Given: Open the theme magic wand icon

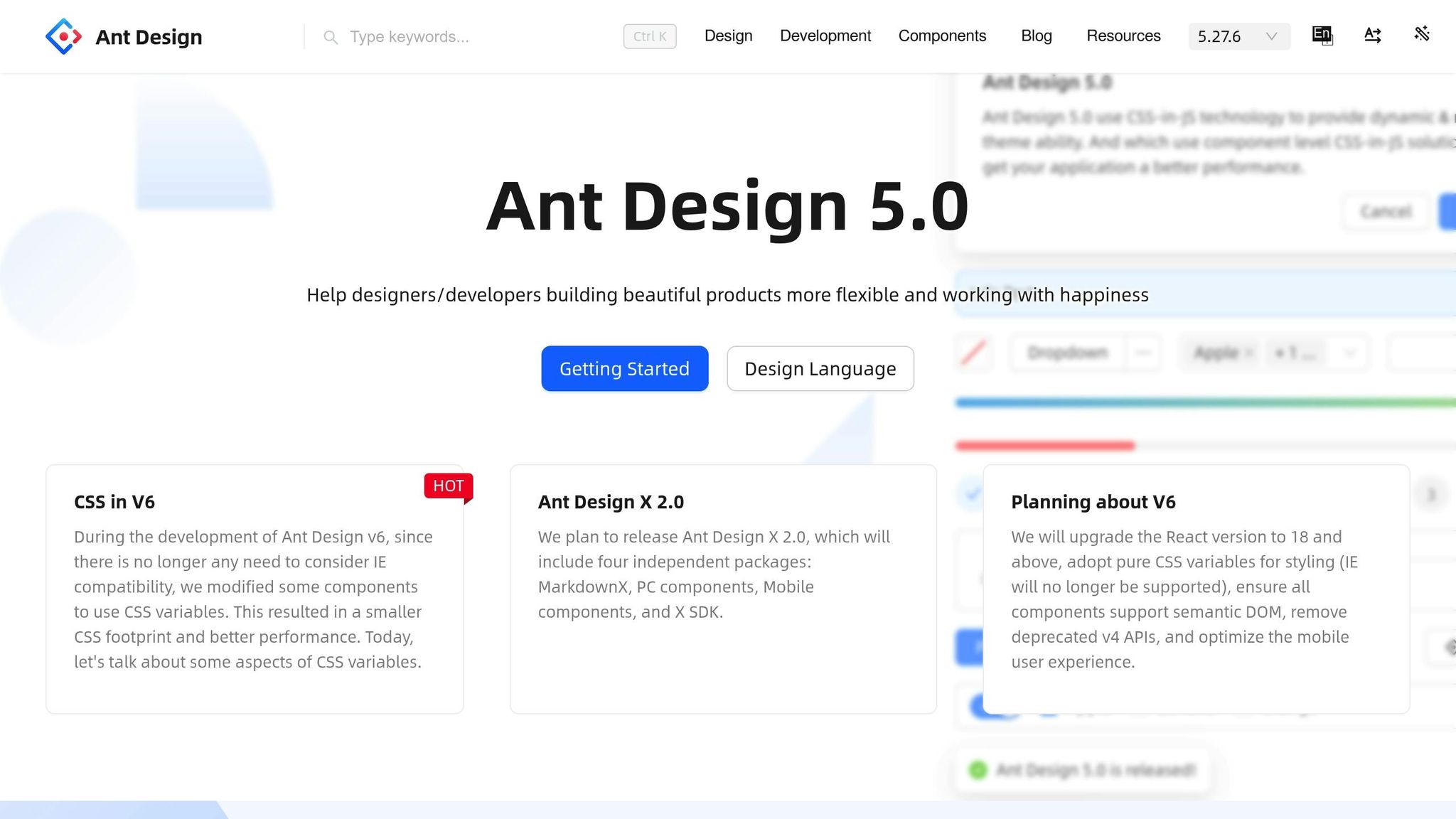Looking at the screenshot, I should [x=1421, y=34].
